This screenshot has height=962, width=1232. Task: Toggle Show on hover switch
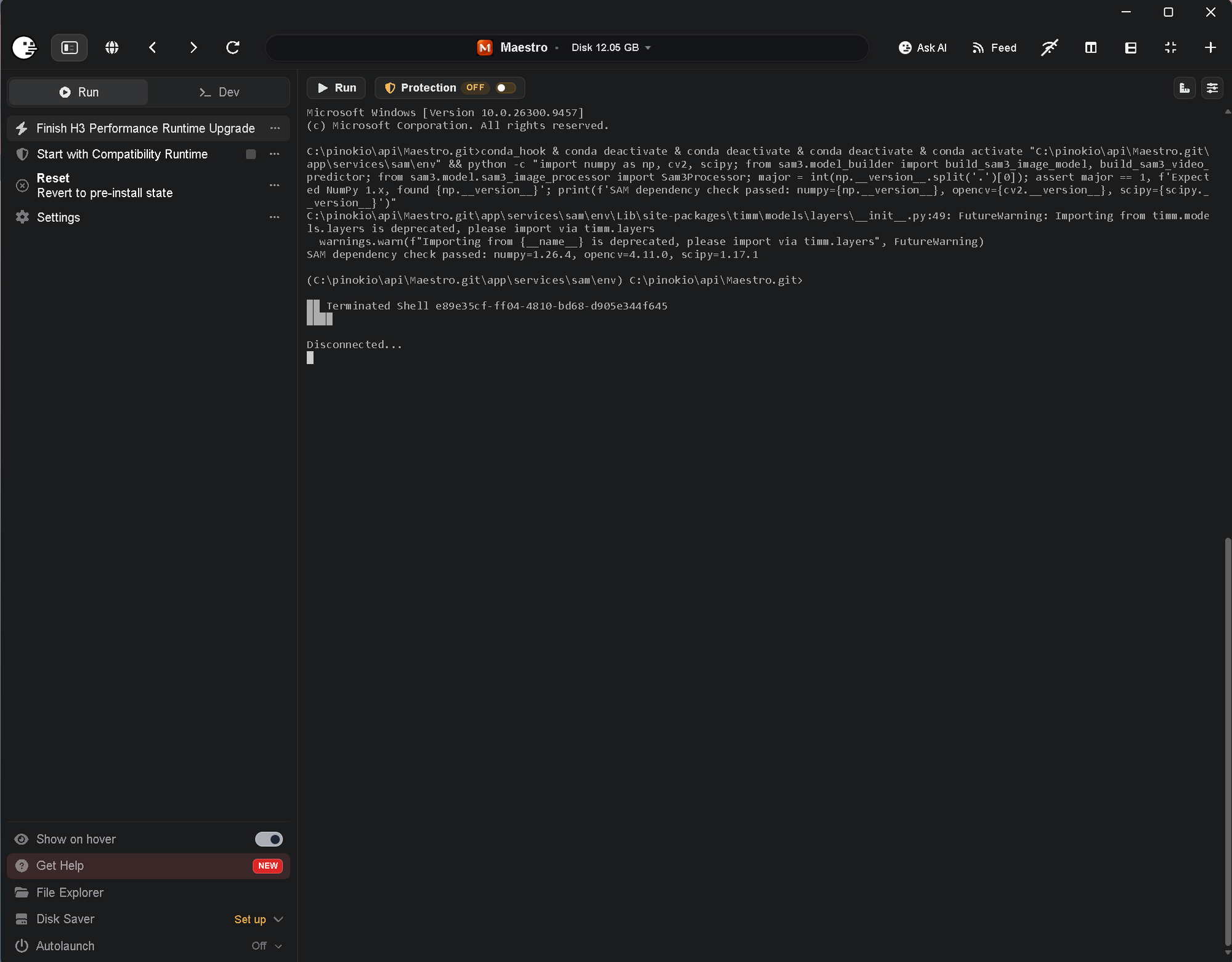269,839
